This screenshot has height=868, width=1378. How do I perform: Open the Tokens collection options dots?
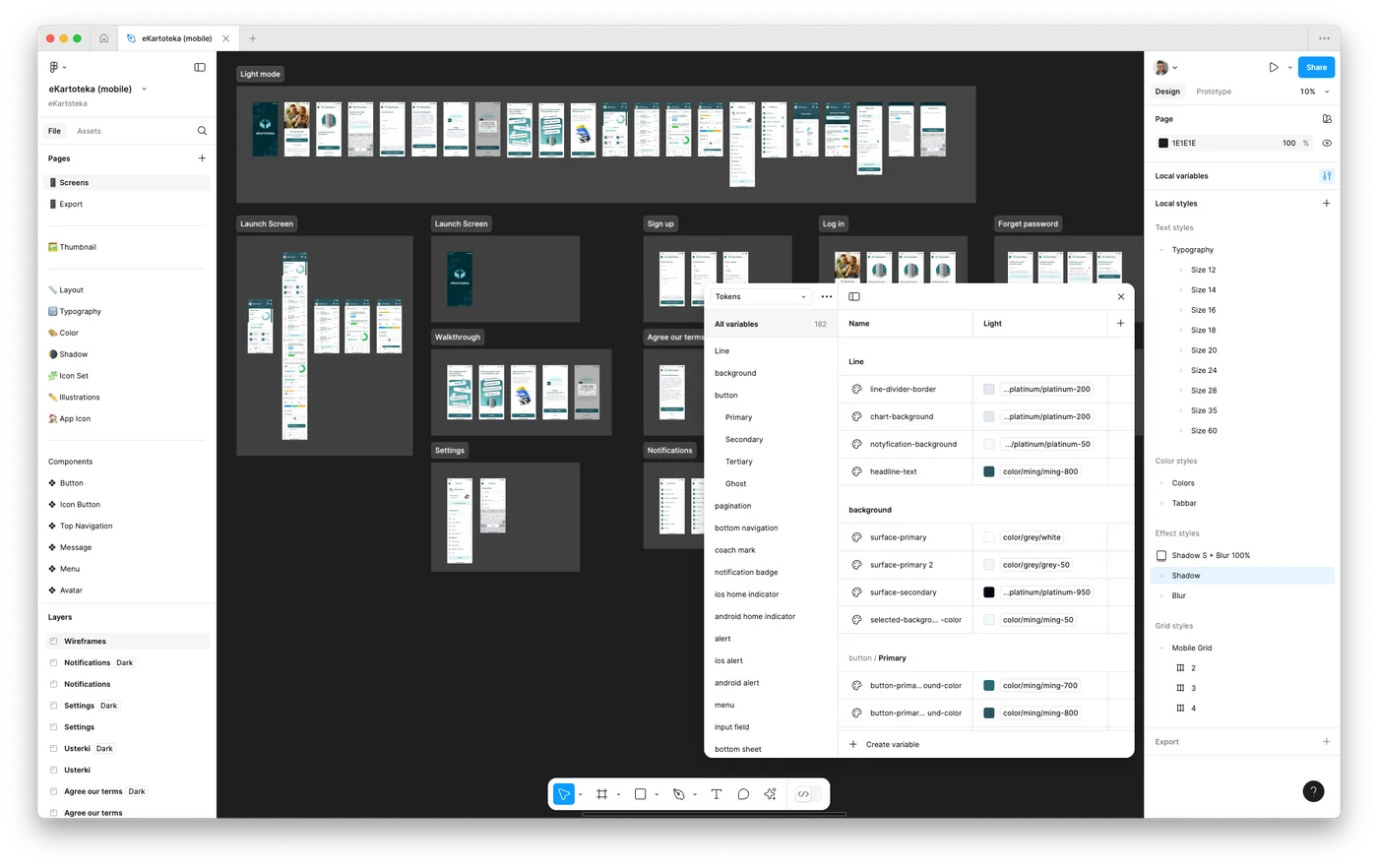point(827,296)
